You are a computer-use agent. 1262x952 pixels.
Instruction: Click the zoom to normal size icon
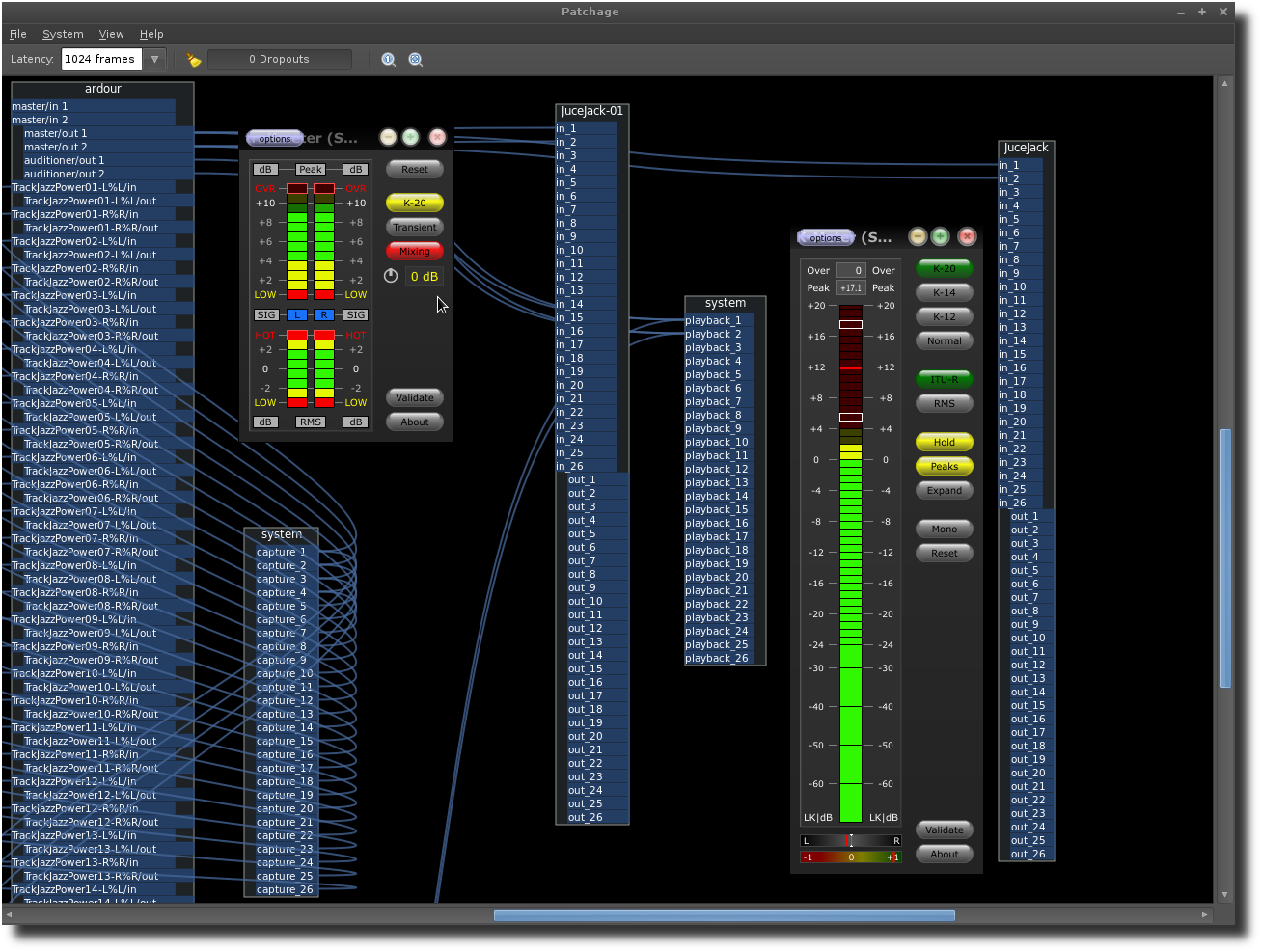(x=389, y=60)
